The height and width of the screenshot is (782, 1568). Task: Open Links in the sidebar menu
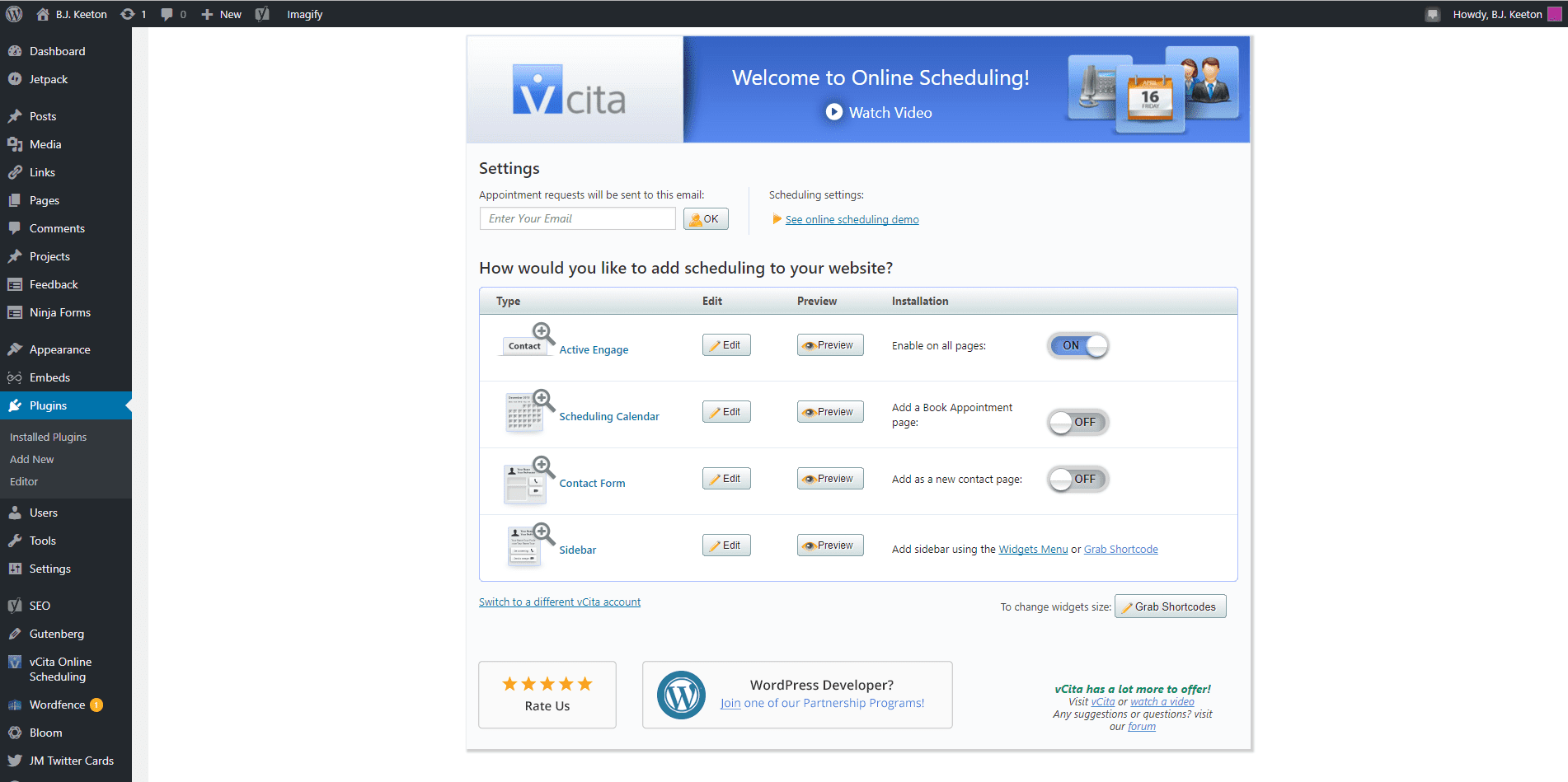[66, 172]
